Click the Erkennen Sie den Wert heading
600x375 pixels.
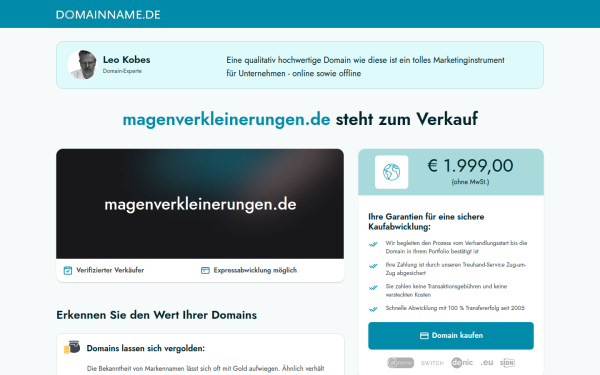pyautogui.click(x=157, y=315)
